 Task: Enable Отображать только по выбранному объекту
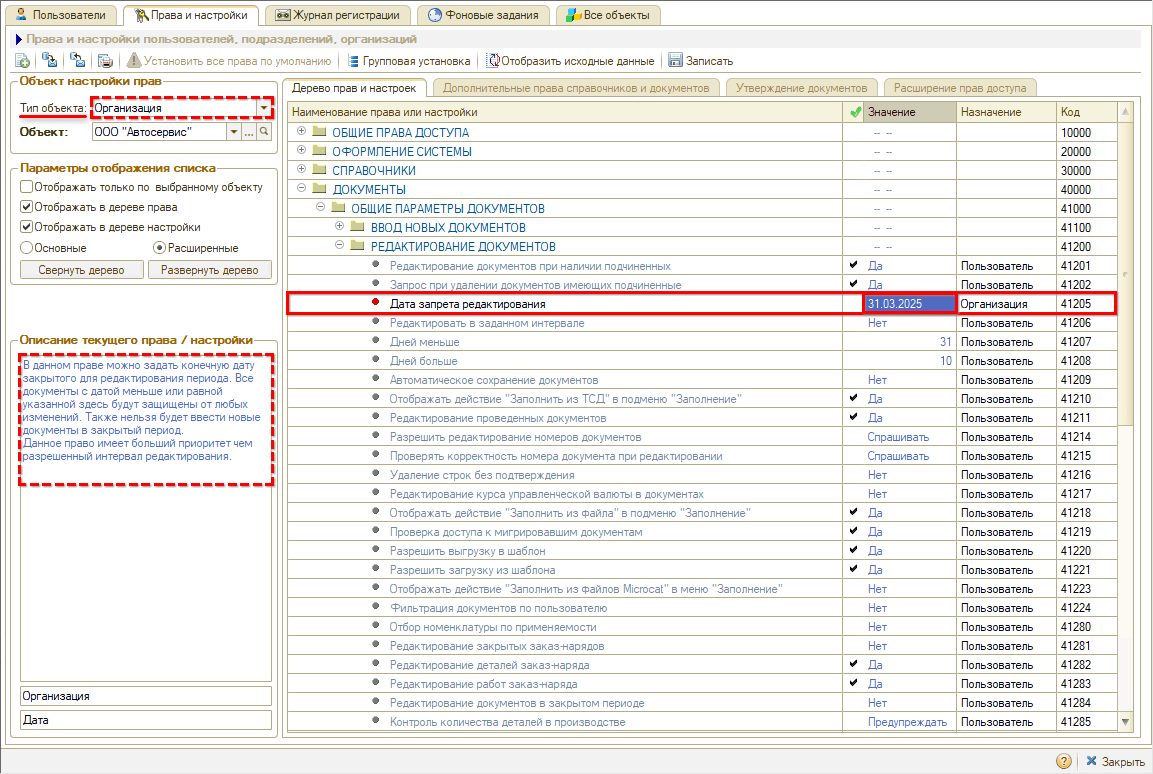click(x=27, y=187)
